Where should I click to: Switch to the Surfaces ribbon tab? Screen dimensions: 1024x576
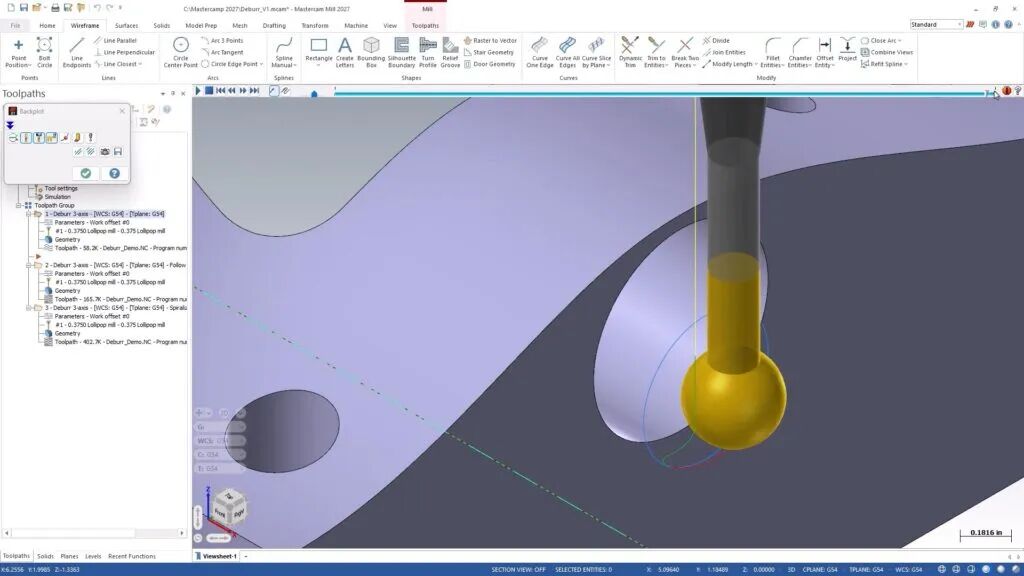(x=126, y=25)
